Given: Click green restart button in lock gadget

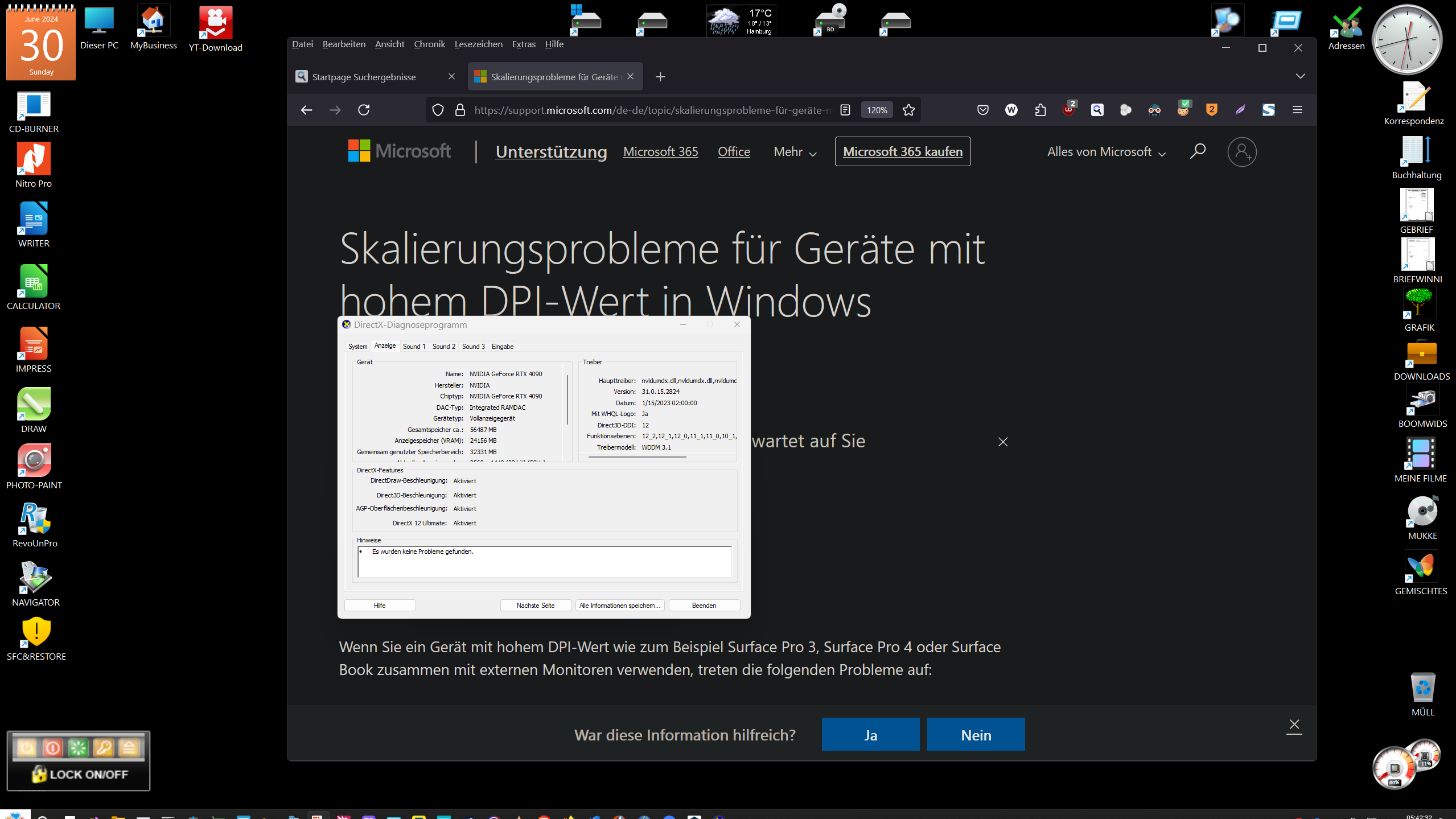Looking at the screenshot, I should (x=78, y=747).
